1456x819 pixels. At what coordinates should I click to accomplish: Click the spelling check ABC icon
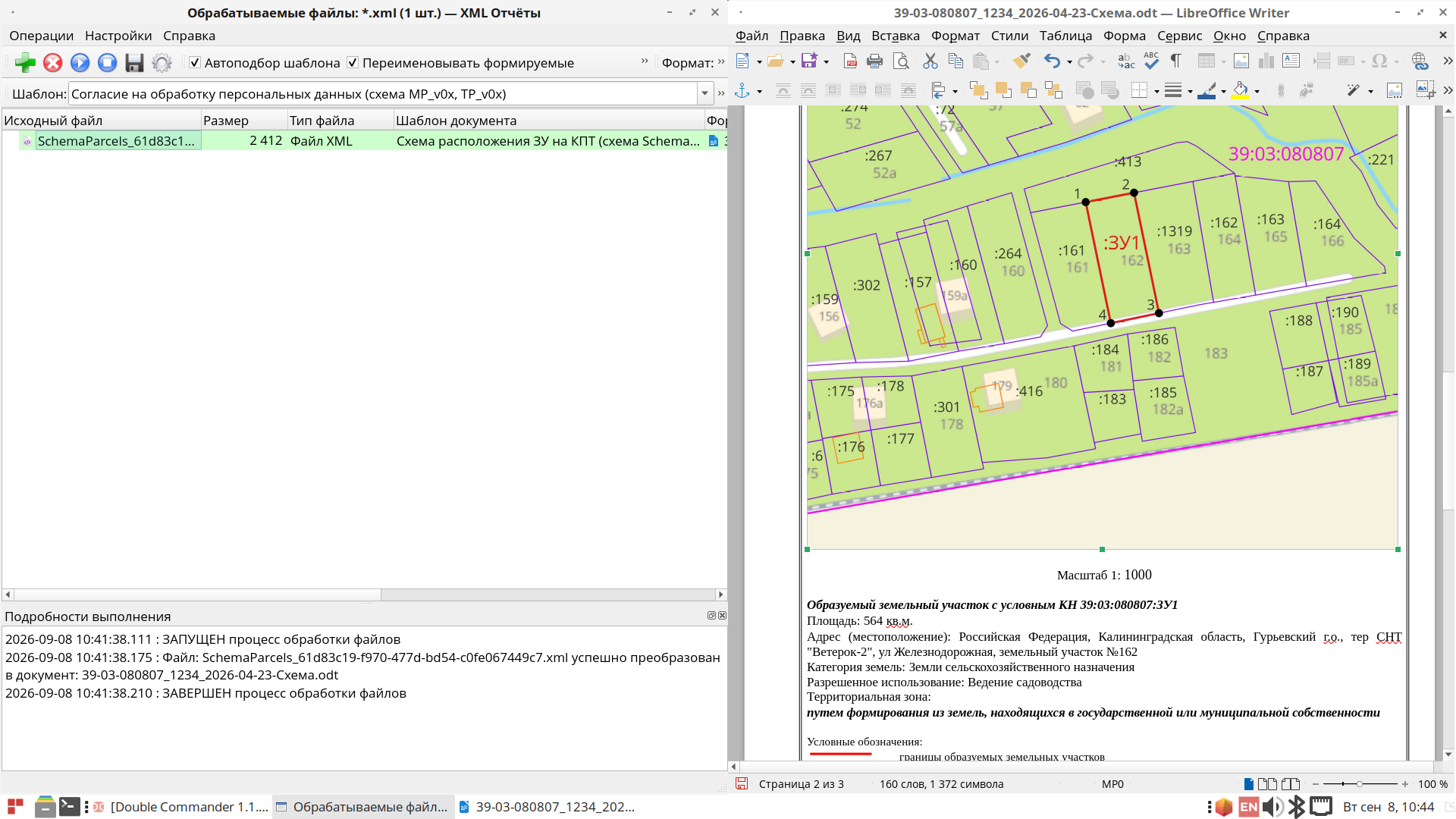(x=1151, y=61)
